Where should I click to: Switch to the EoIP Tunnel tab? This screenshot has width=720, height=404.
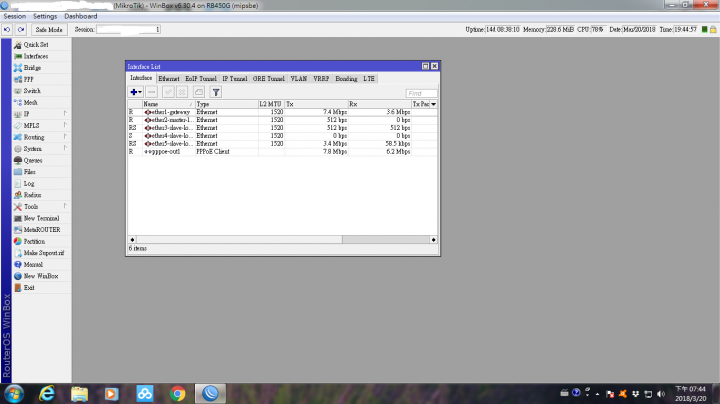(x=201, y=79)
